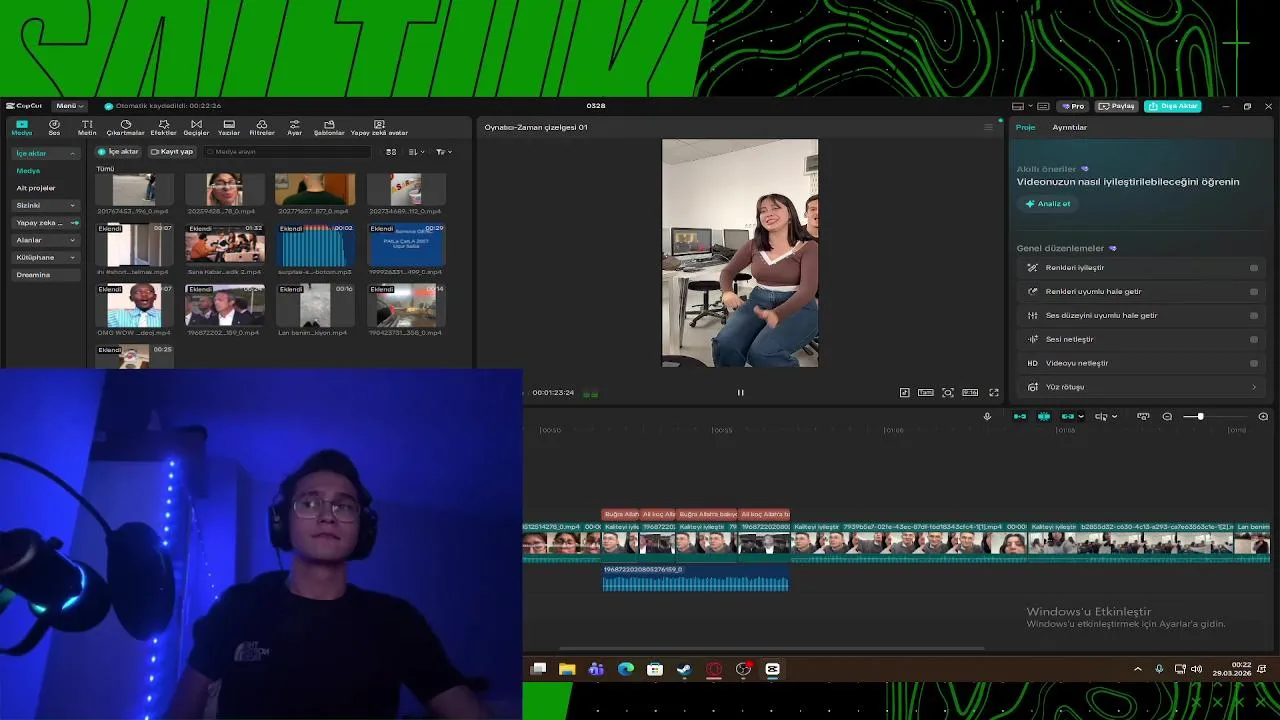The width and height of the screenshot is (1280, 720).
Task: Open the Filtreler filters tab
Action: (x=261, y=127)
